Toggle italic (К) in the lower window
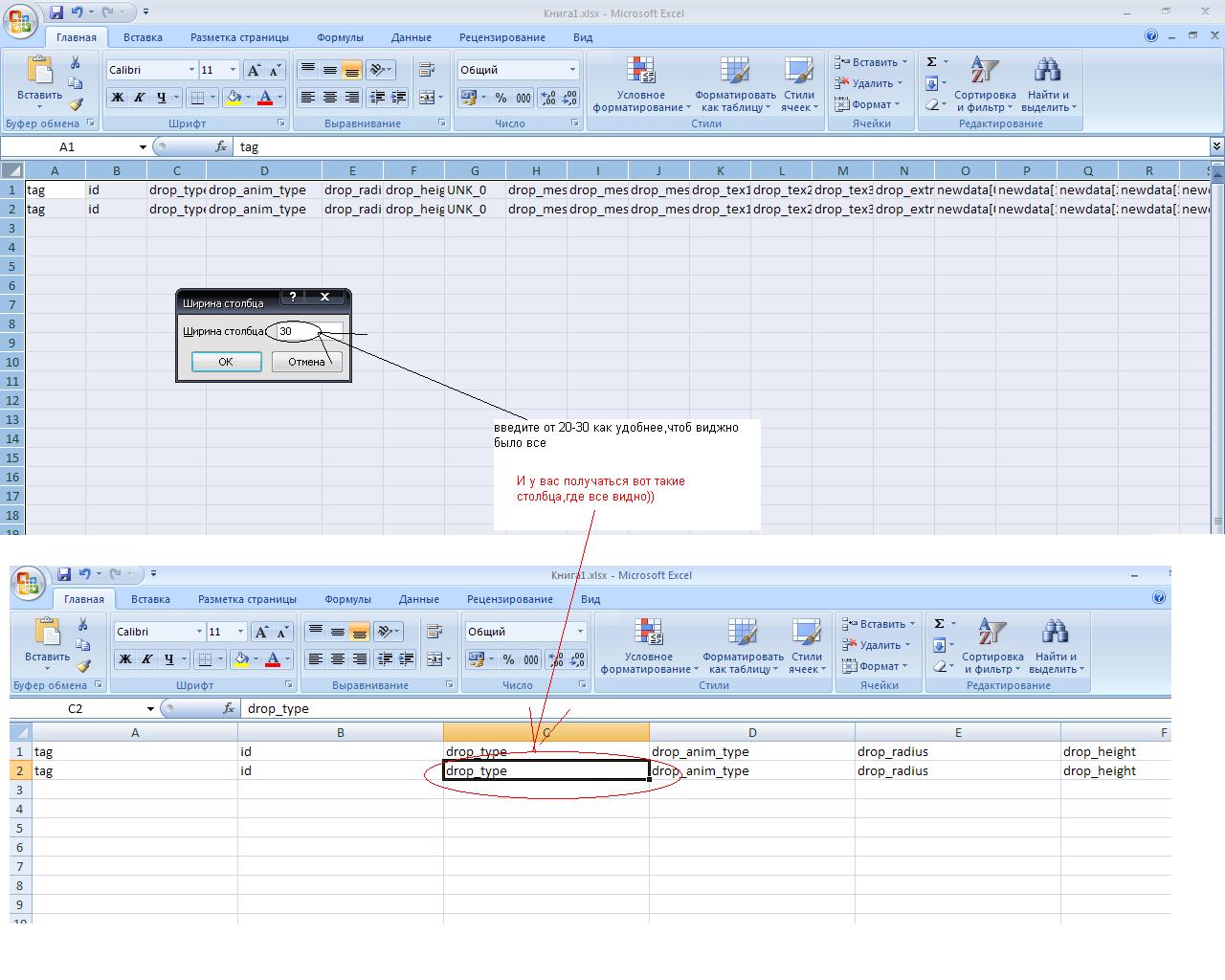 point(146,659)
